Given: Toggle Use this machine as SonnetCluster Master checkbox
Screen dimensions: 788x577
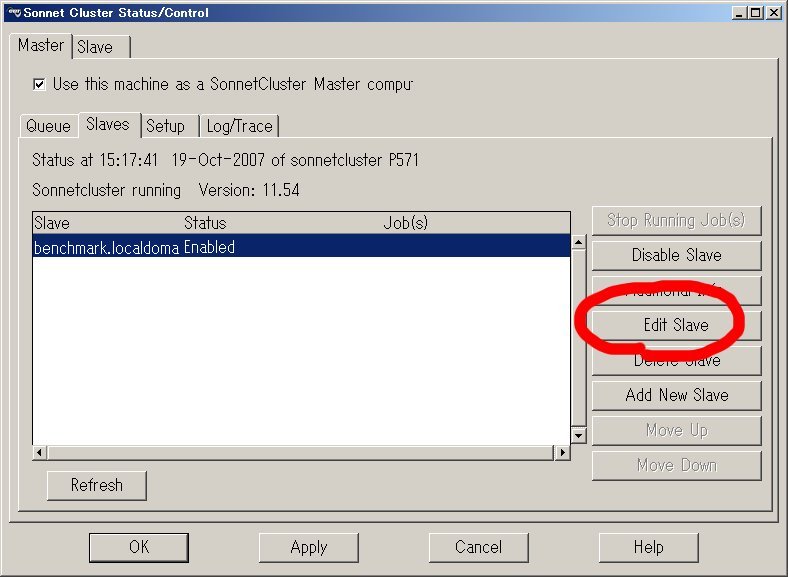Looking at the screenshot, I should (x=39, y=84).
